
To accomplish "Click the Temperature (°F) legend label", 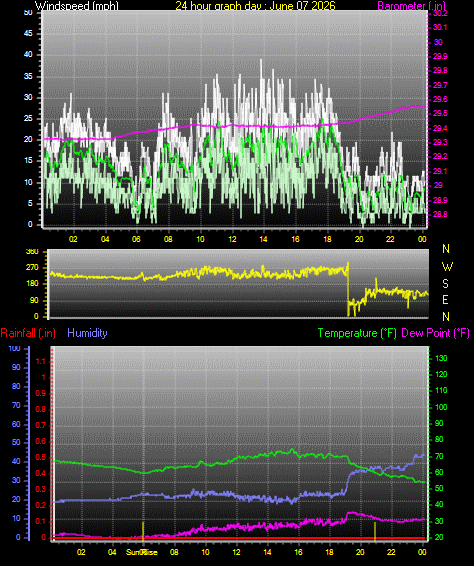I will click(357, 333).
